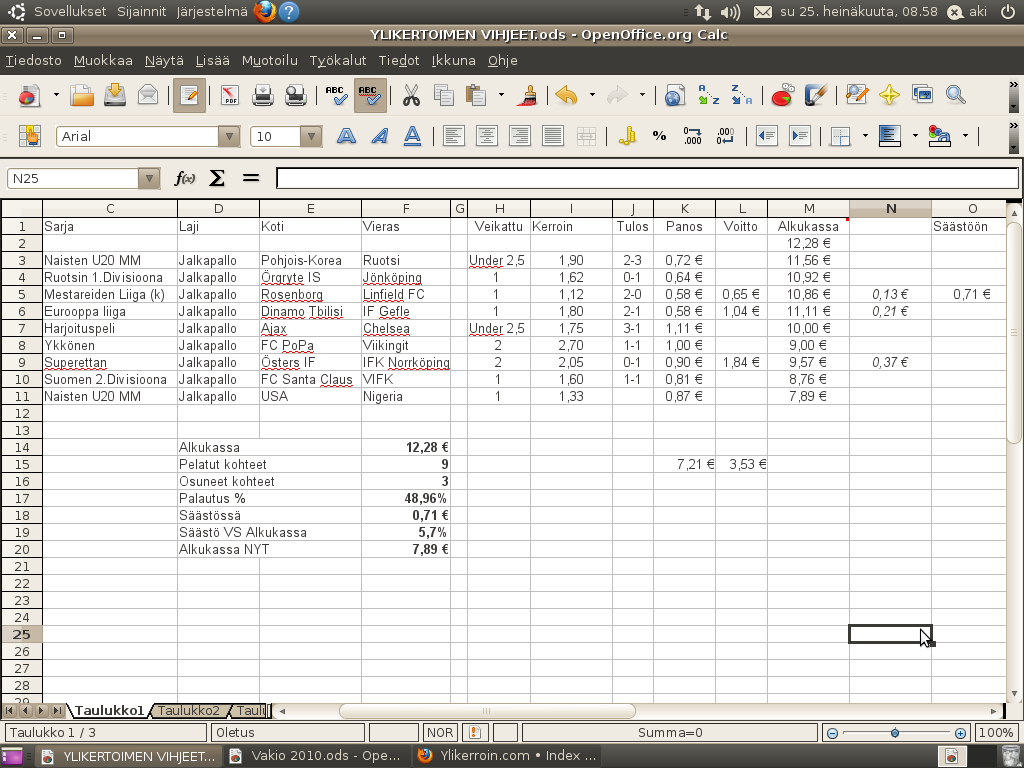Open the Muotoilu menu
The width and height of the screenshot is (1024, 768).
tap(269, 60)
